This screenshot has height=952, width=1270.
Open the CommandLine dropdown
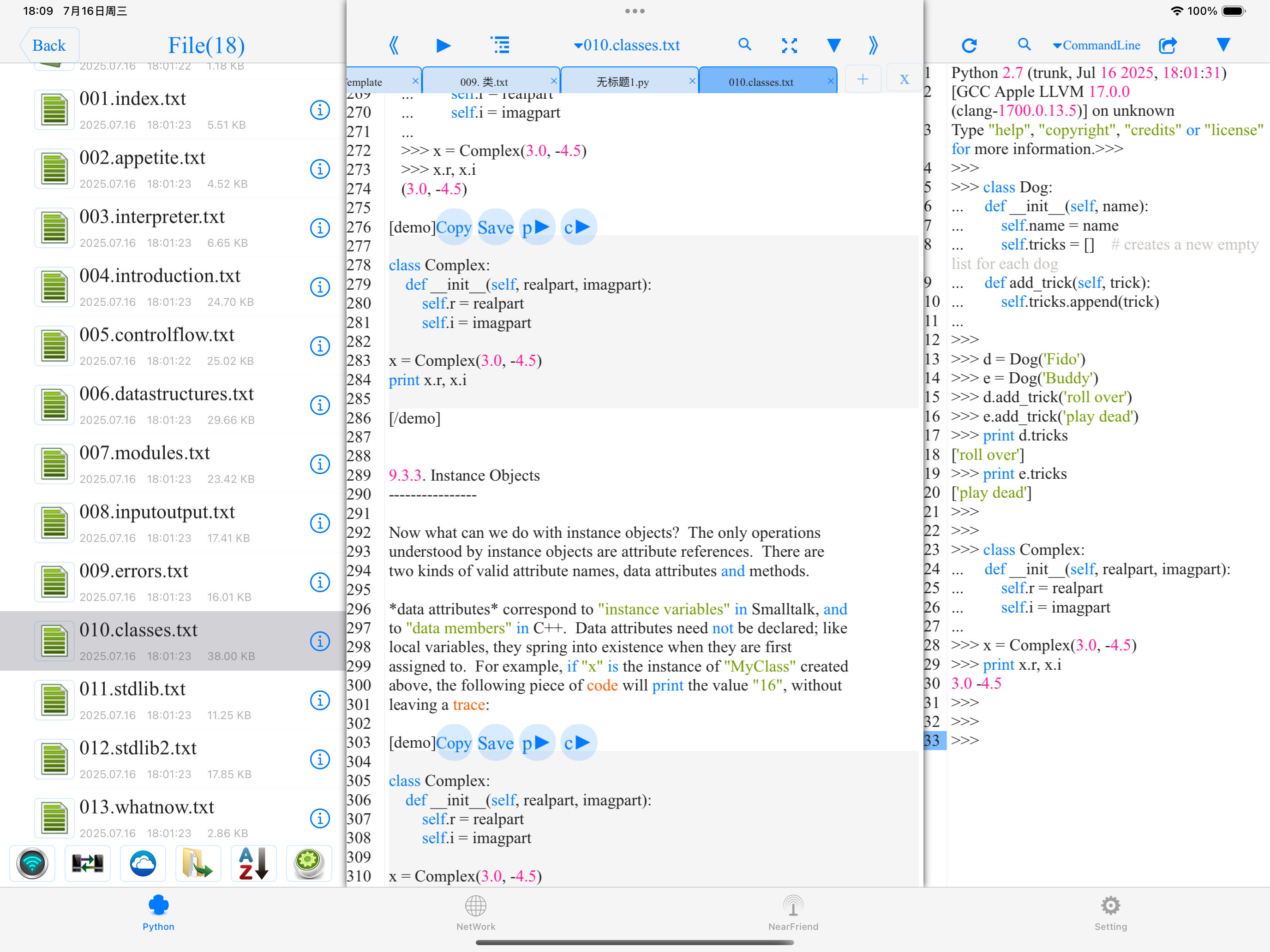[x=1096, y=45]
